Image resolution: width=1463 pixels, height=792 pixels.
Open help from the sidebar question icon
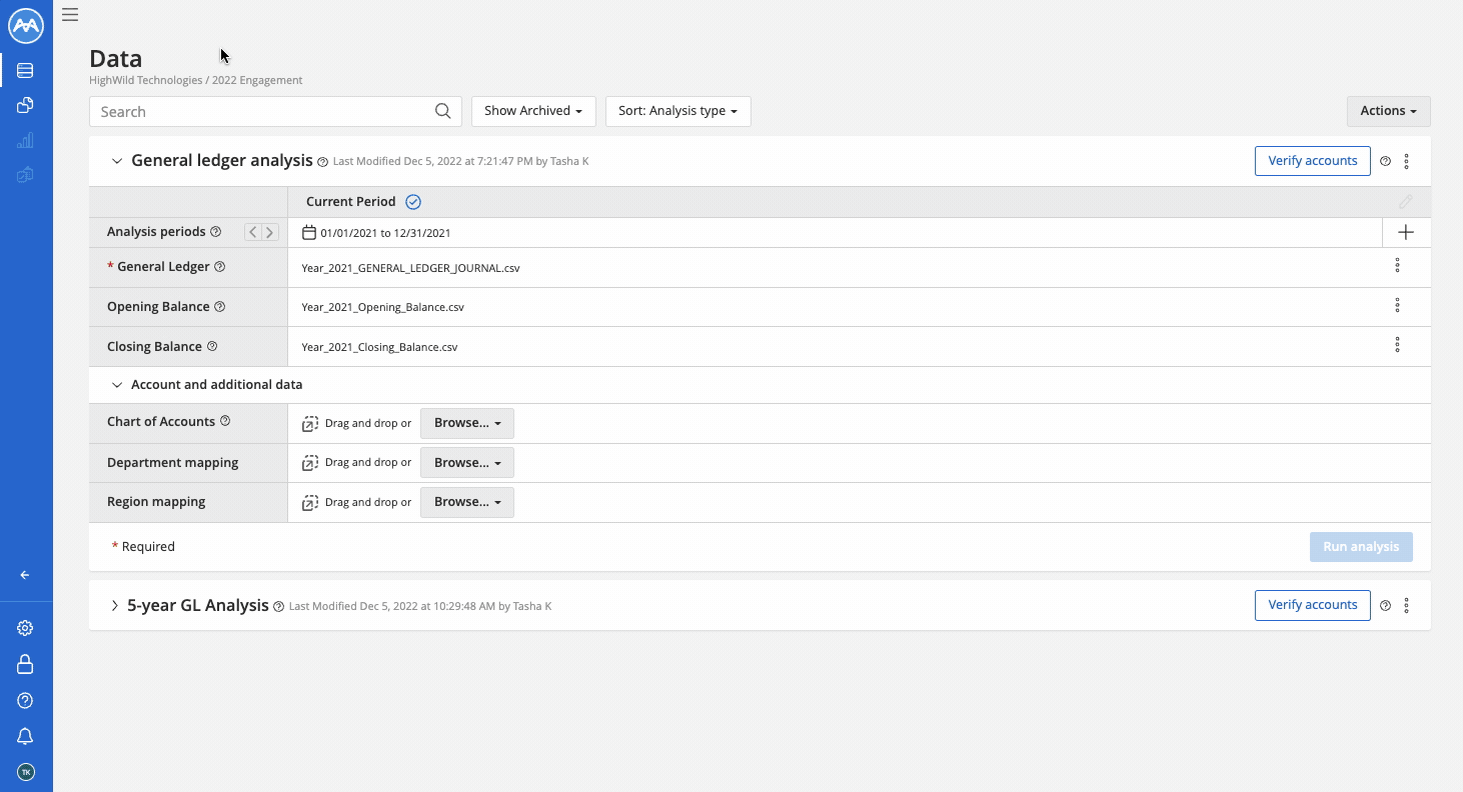[x=26, y=700]
